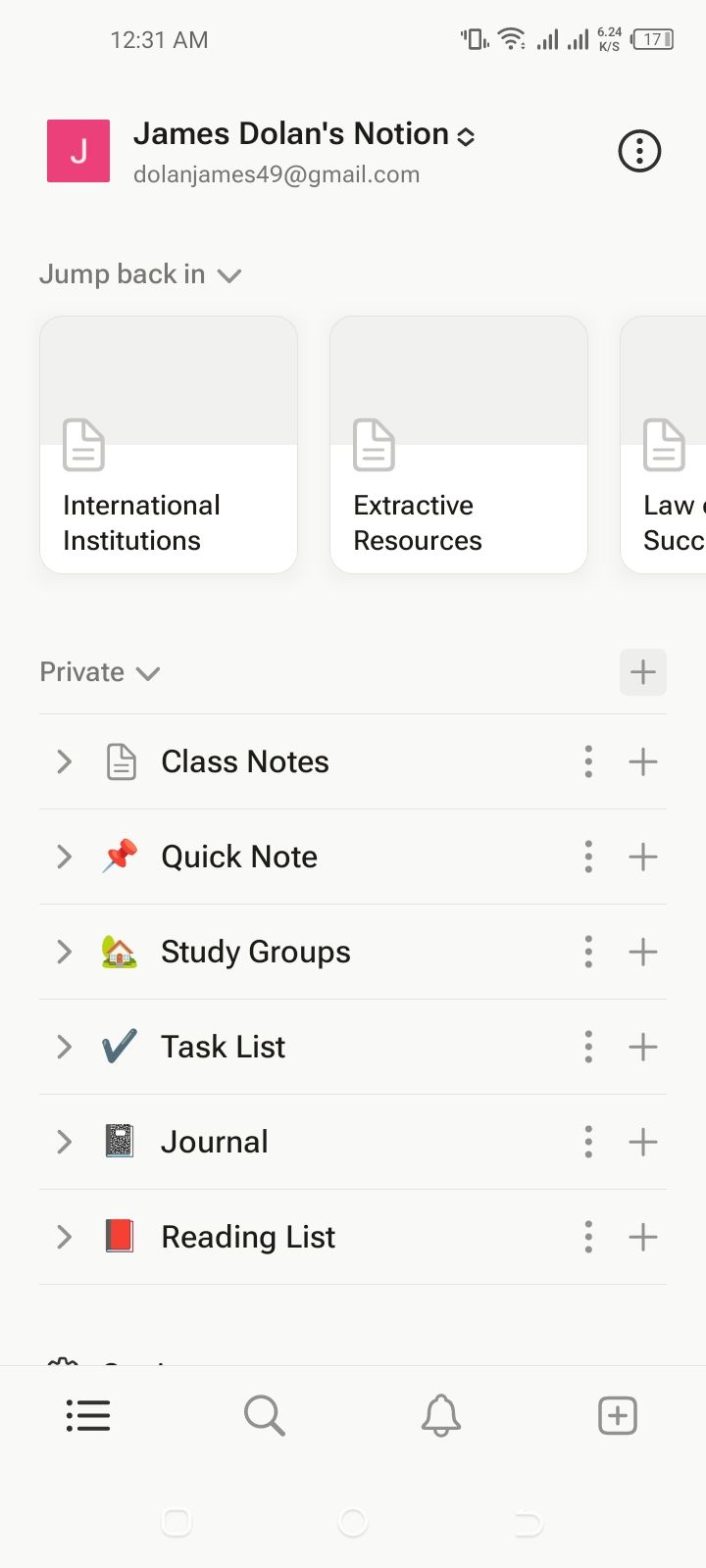Tap the home list icon in bottom bar

[x=88, y=1416]
